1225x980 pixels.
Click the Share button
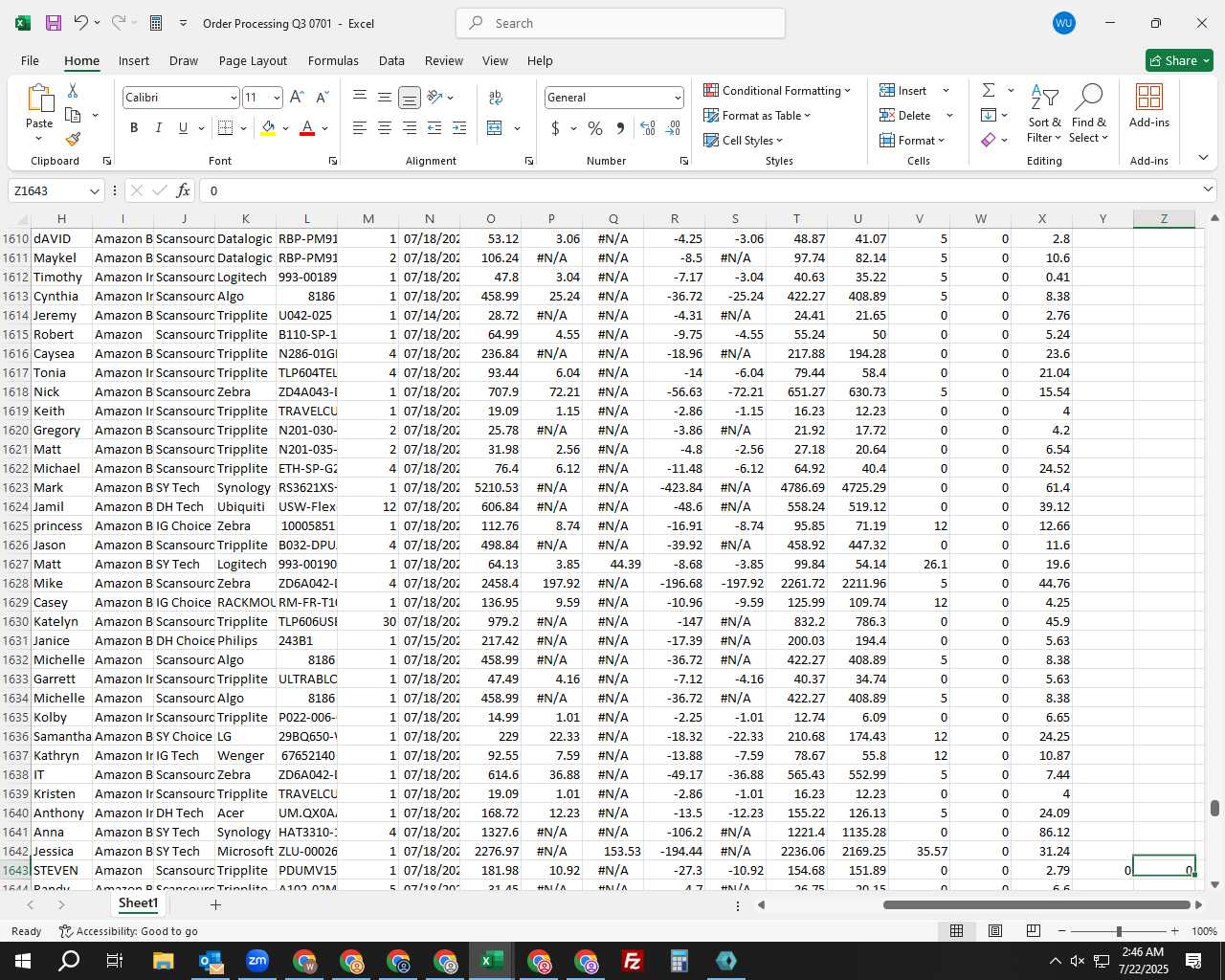pos(1179,60)
